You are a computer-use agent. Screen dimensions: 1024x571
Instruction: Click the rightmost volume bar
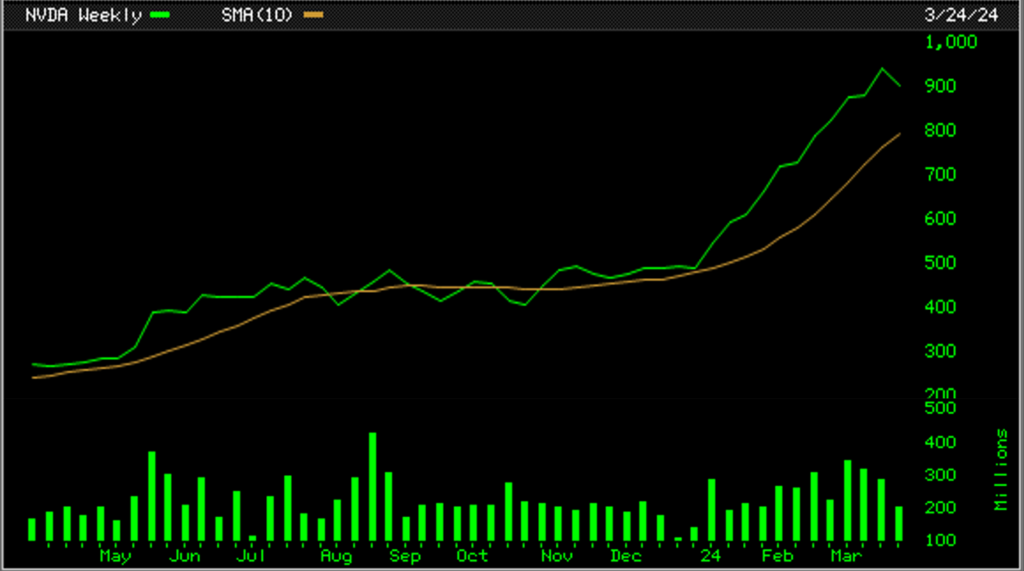pos(898,523)
